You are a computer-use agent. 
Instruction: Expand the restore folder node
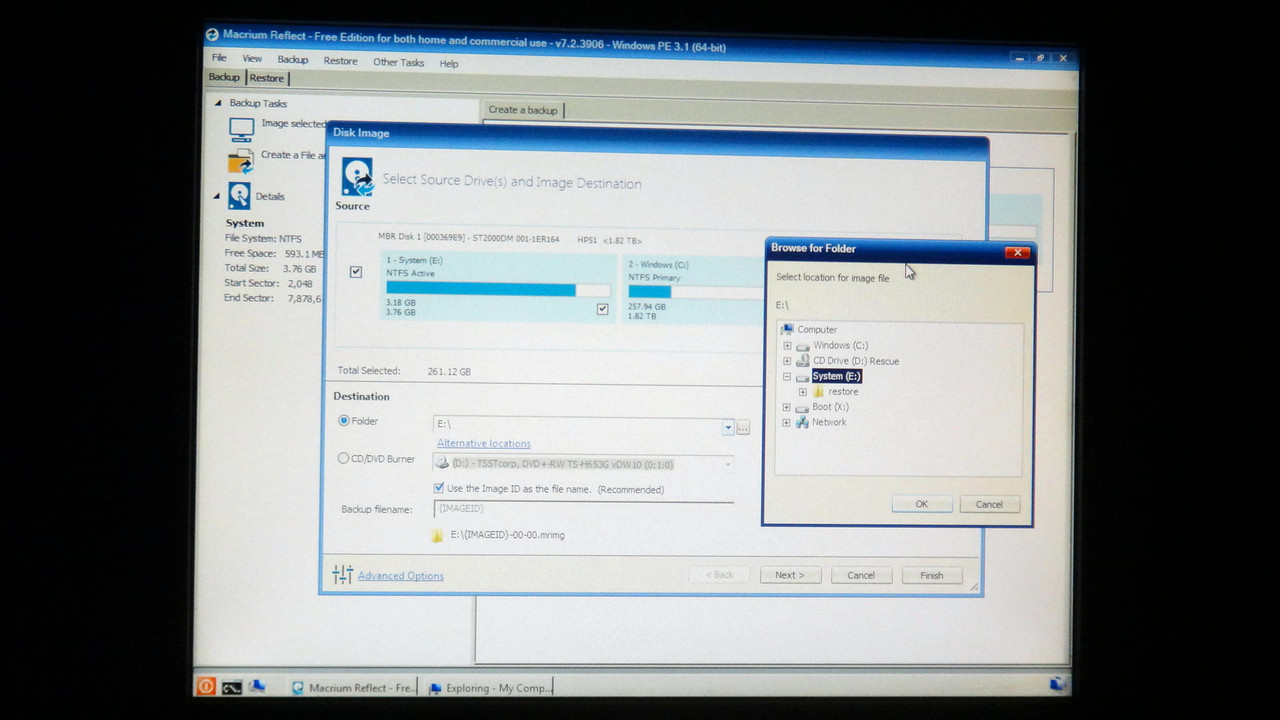pos(802,392)
